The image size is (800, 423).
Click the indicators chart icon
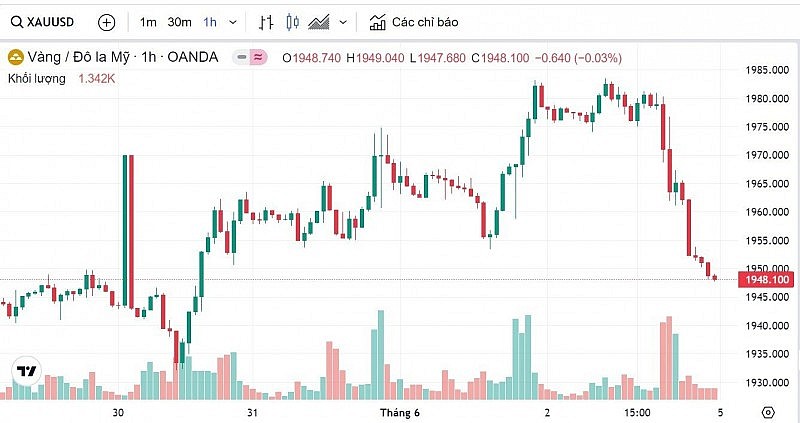377,22
